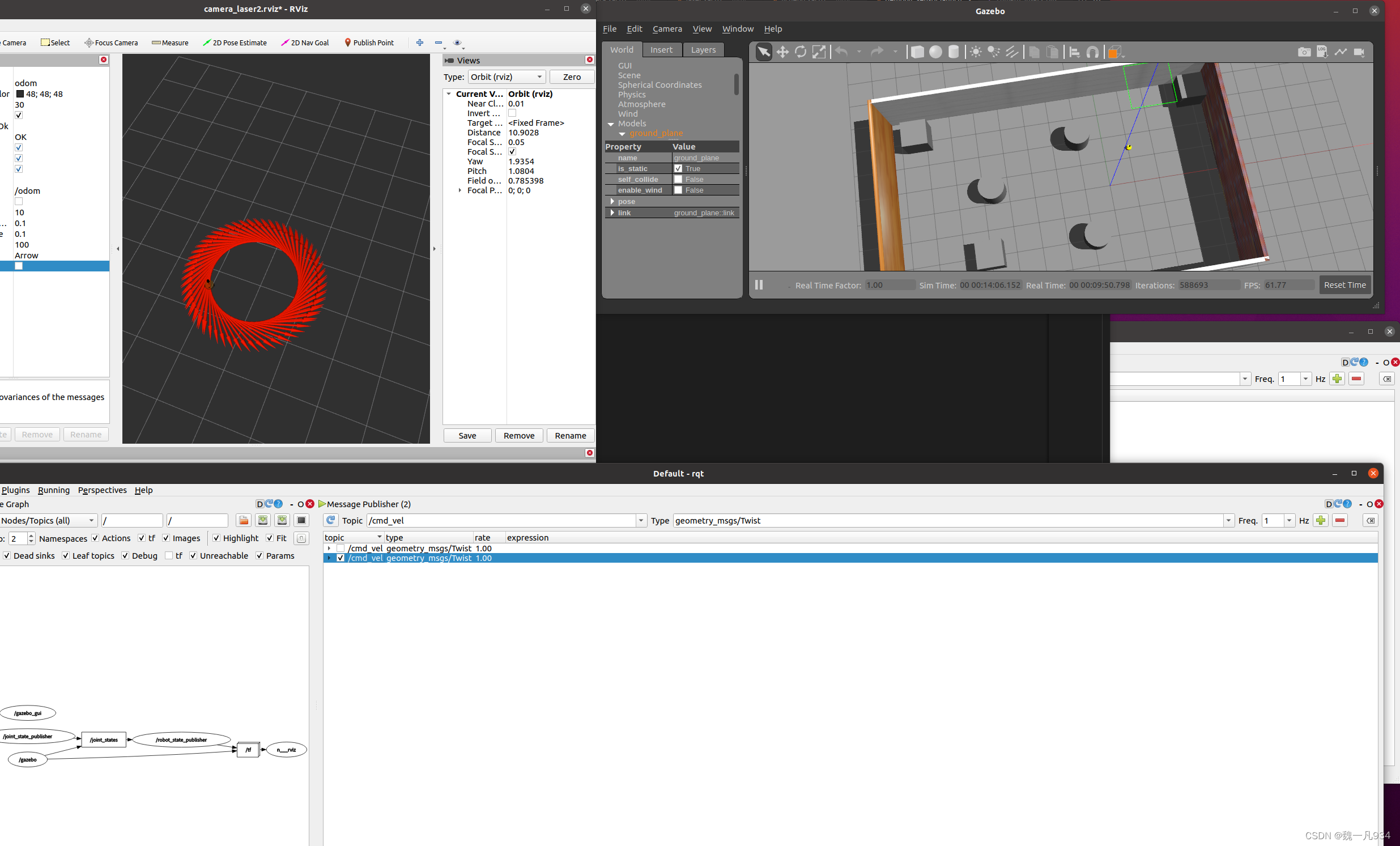The height and width of the screenshot is (846, 1400).
Task: Click RViz zoom-in plus toolbar icon
Action: coord(419,42)
